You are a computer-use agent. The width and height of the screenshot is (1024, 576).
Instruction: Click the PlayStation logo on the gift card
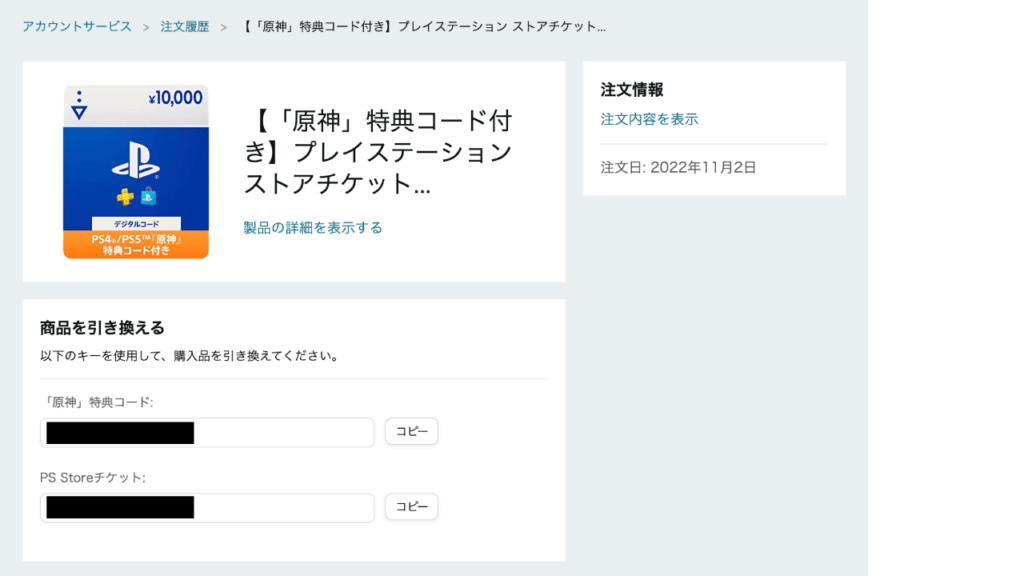click(138, 159)
